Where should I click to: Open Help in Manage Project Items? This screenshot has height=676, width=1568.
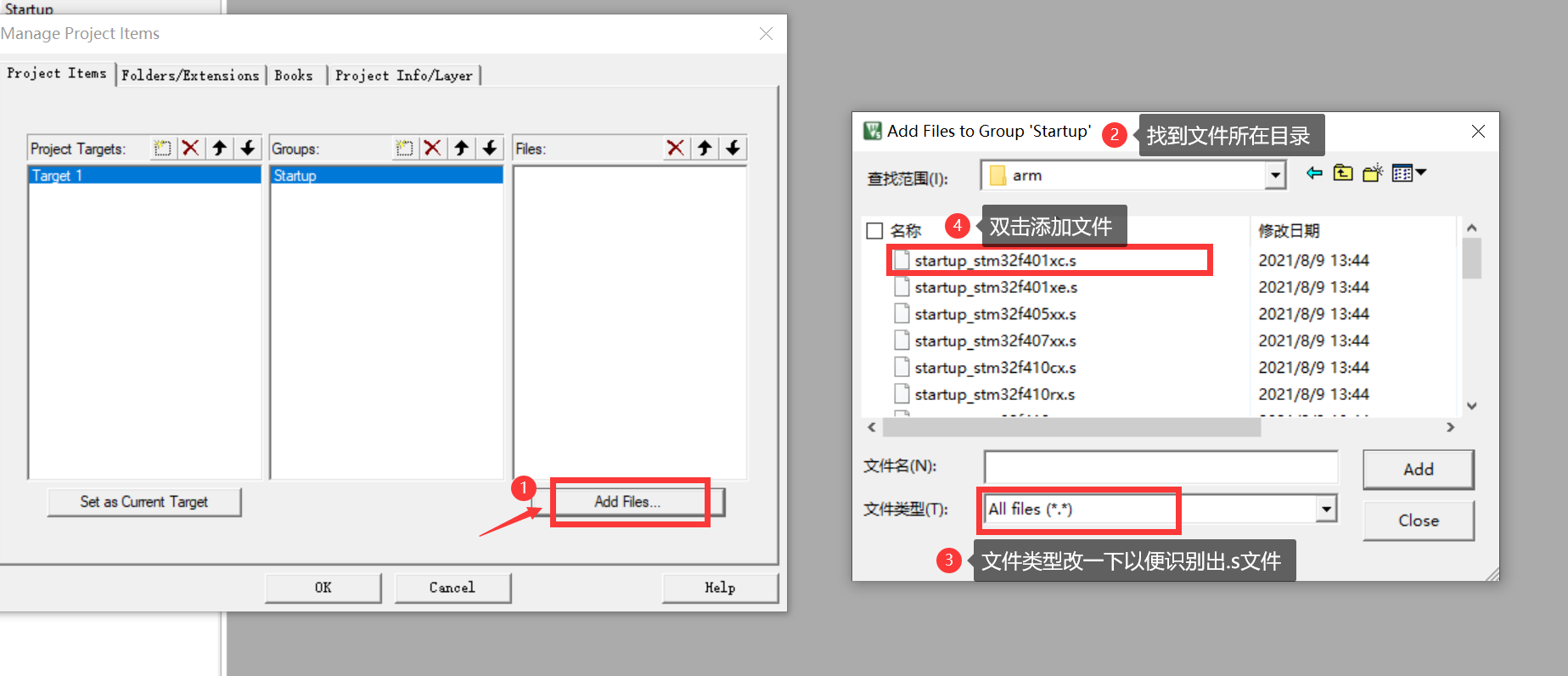coord(720,588)
